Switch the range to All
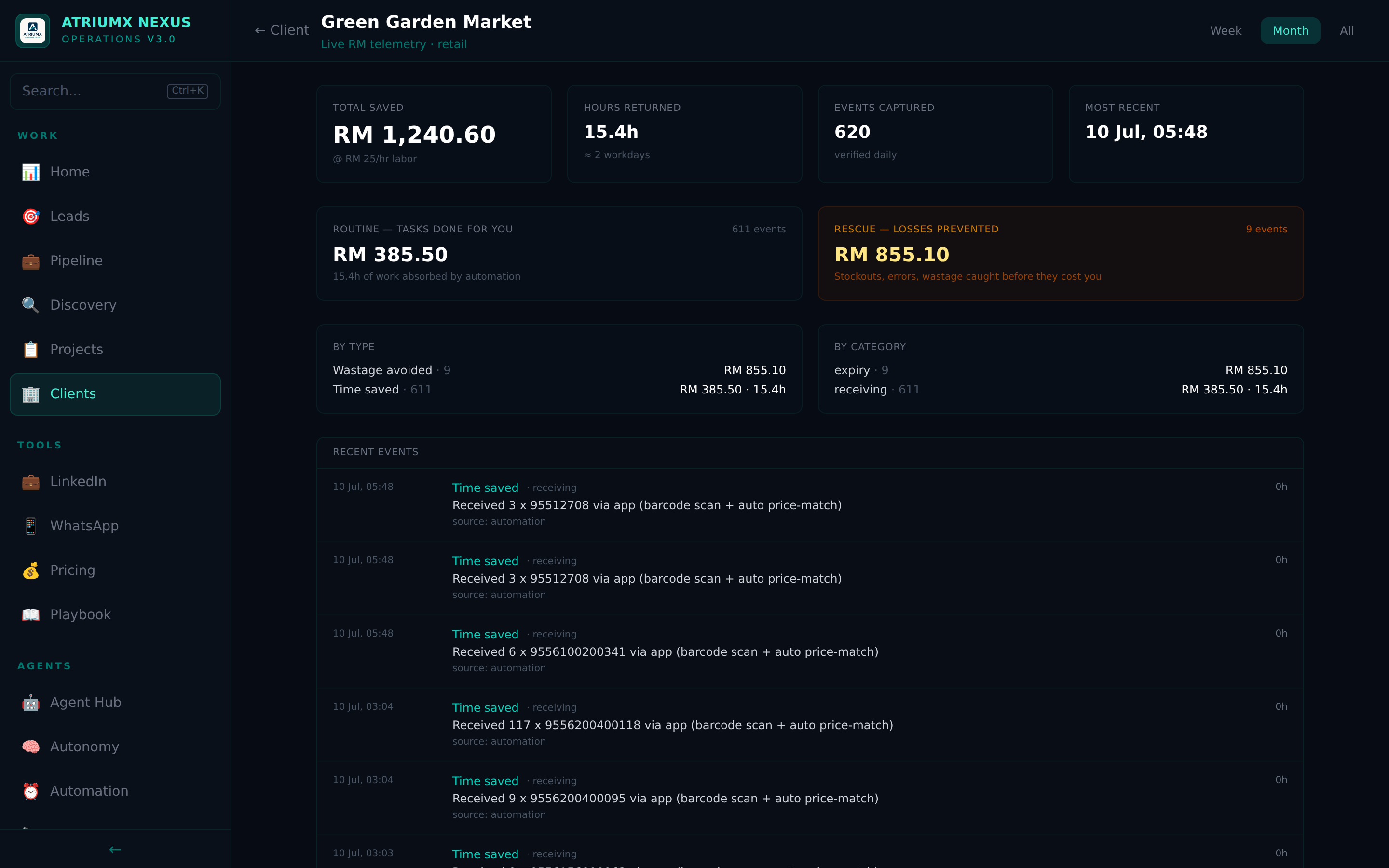This screenshot has height=868, width=1389. click(x=1347, y=31)
